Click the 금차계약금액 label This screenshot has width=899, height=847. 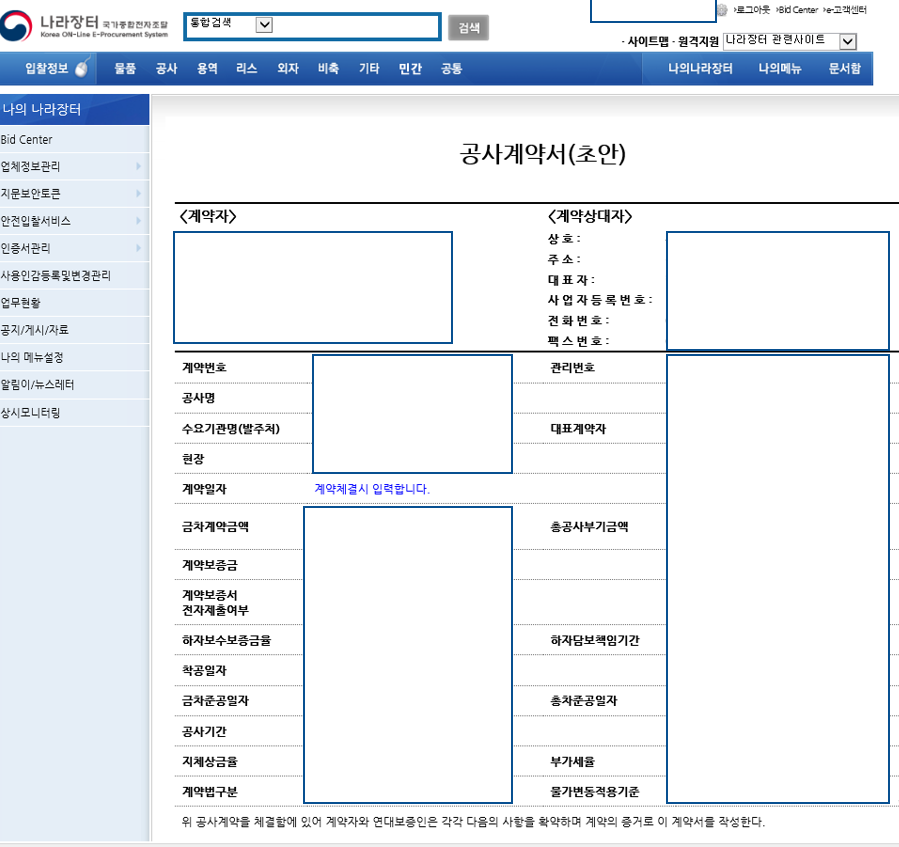coord(215,526)
